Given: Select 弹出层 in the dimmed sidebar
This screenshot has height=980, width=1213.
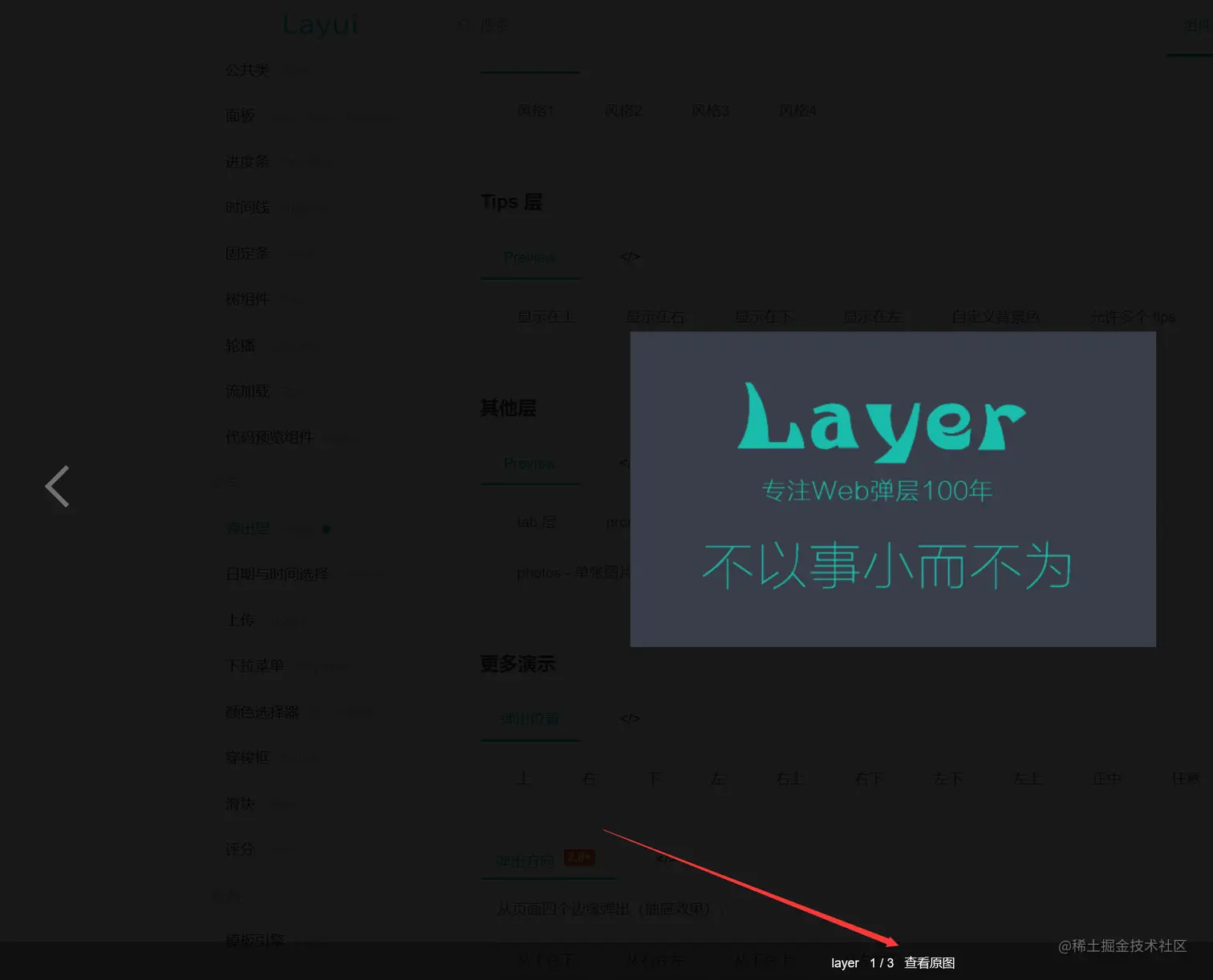Looking at the screenshot, I should tap(247, 528).
